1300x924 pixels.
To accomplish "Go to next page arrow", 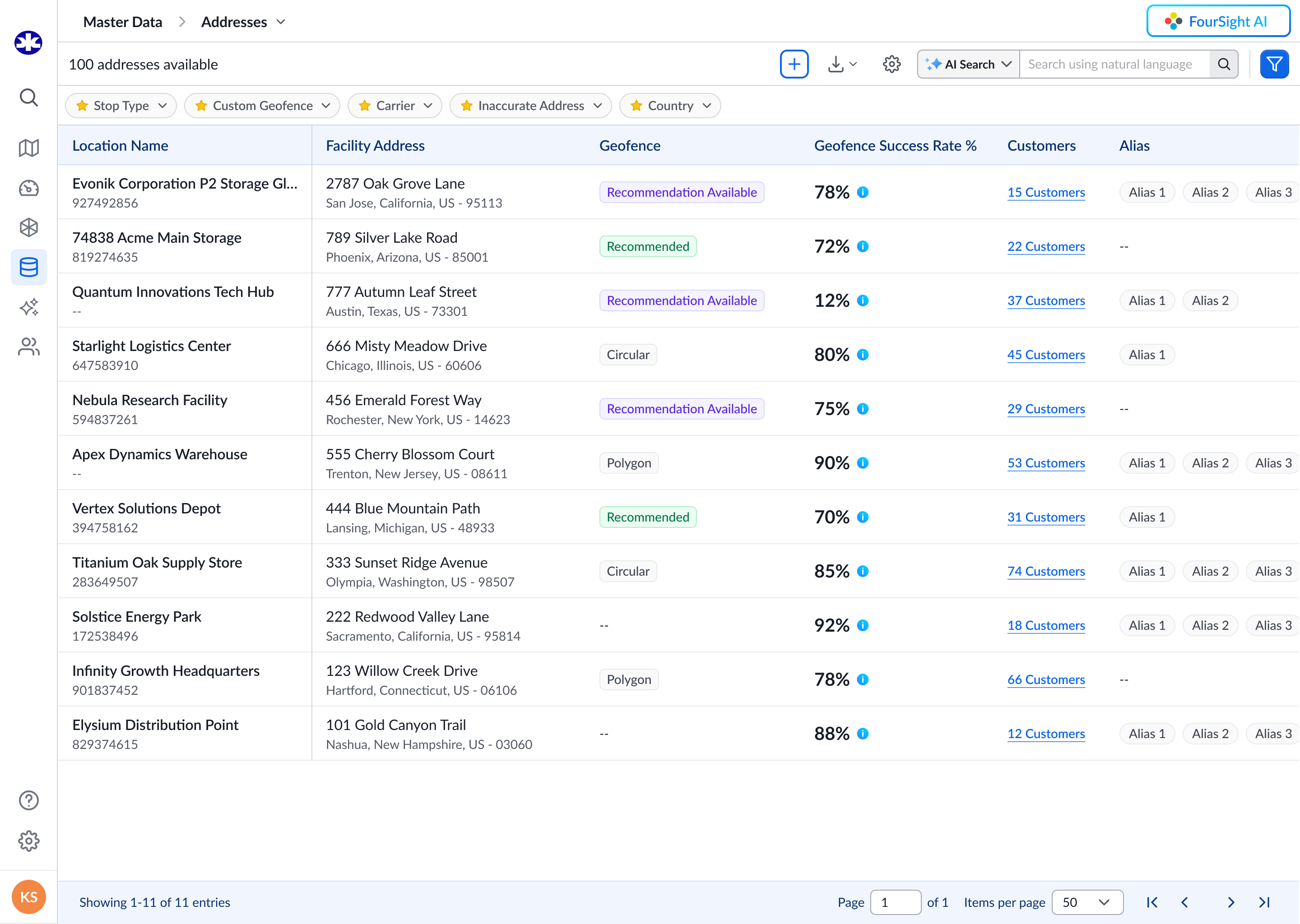I will pyautogui.click(x=1231, y=902).
